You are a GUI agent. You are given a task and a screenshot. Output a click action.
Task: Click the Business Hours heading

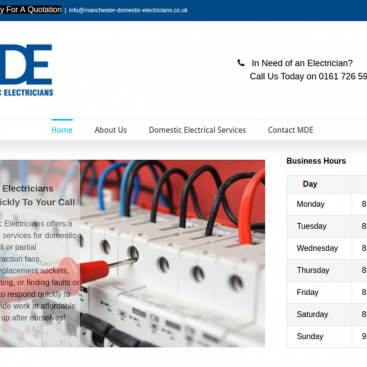tap(316, 161)
